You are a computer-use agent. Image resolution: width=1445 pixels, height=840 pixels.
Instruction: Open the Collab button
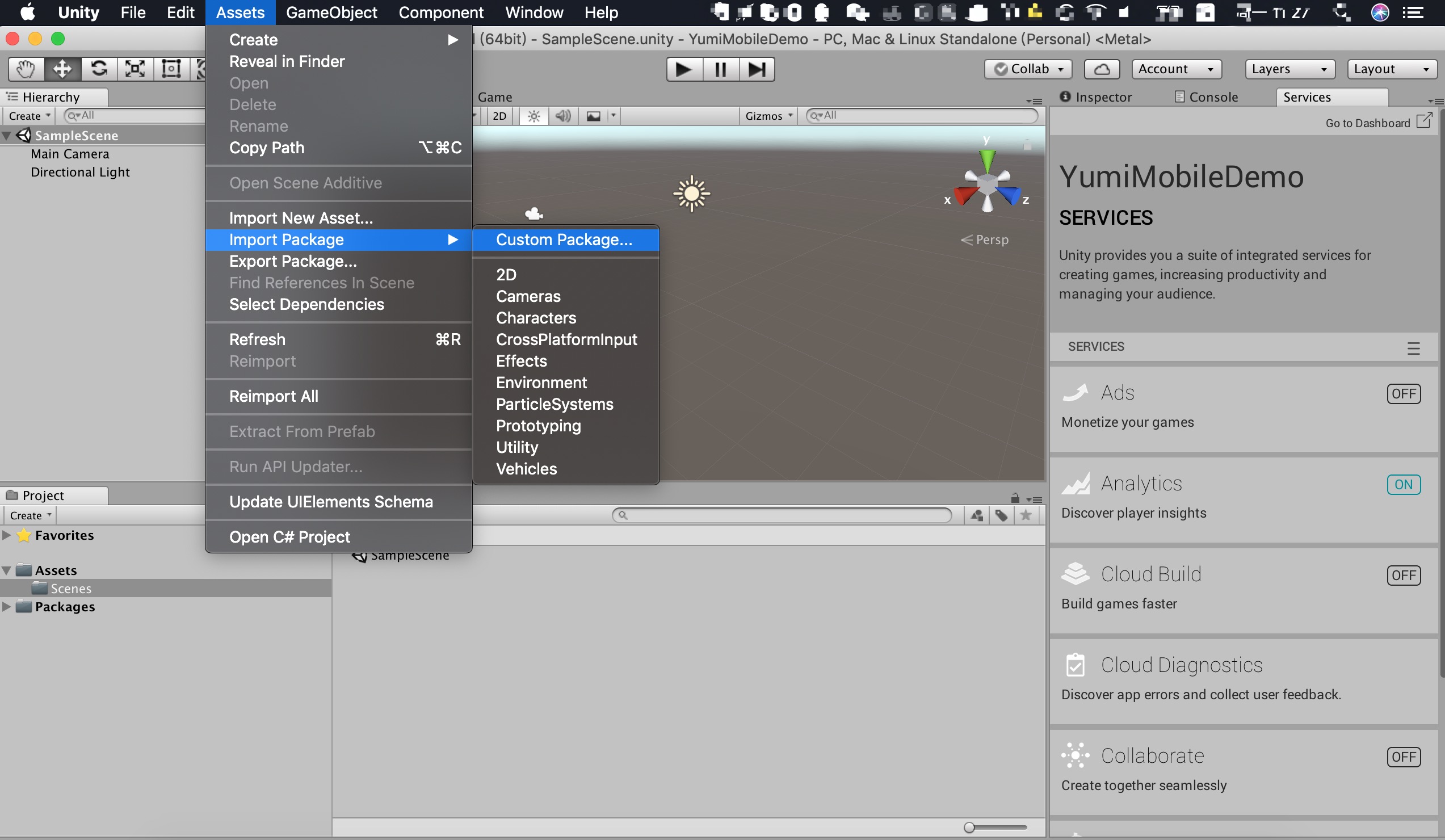[x=1027, y=69]
